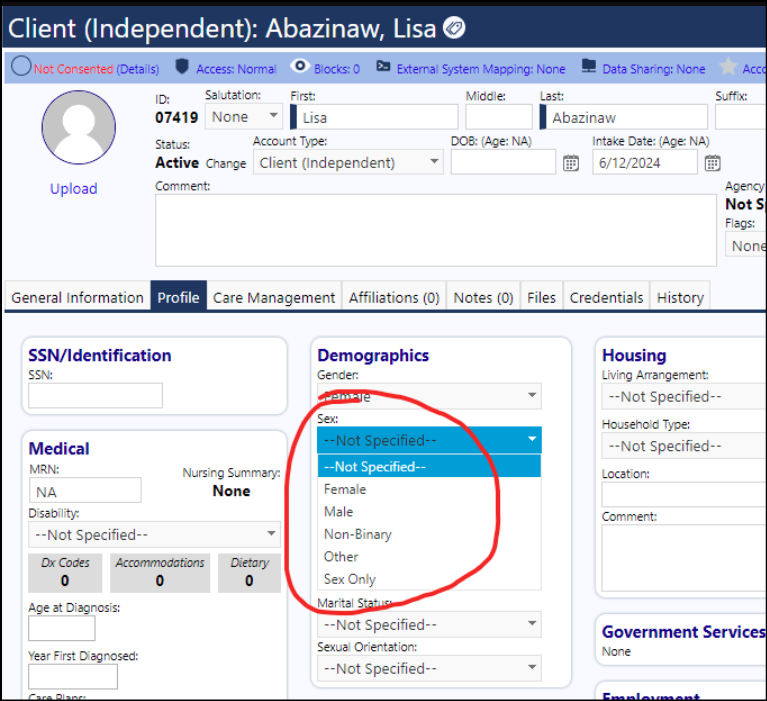This screenshot has width=767, height=701.
Task: Open the Living Arrangement dropdown
Action: (684, 396)
